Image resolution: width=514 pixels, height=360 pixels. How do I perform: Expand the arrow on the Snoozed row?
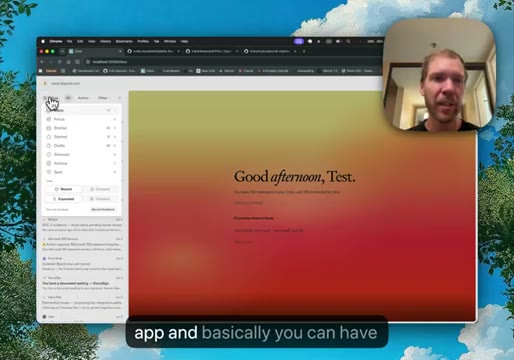point(115,154)
